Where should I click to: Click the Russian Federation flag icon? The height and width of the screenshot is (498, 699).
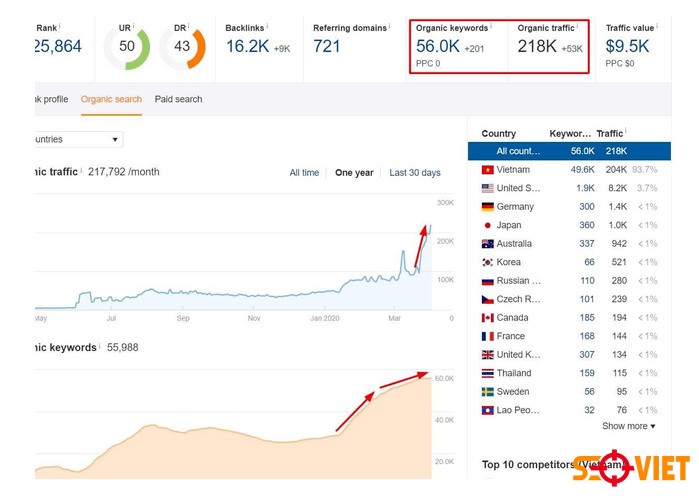488,281
